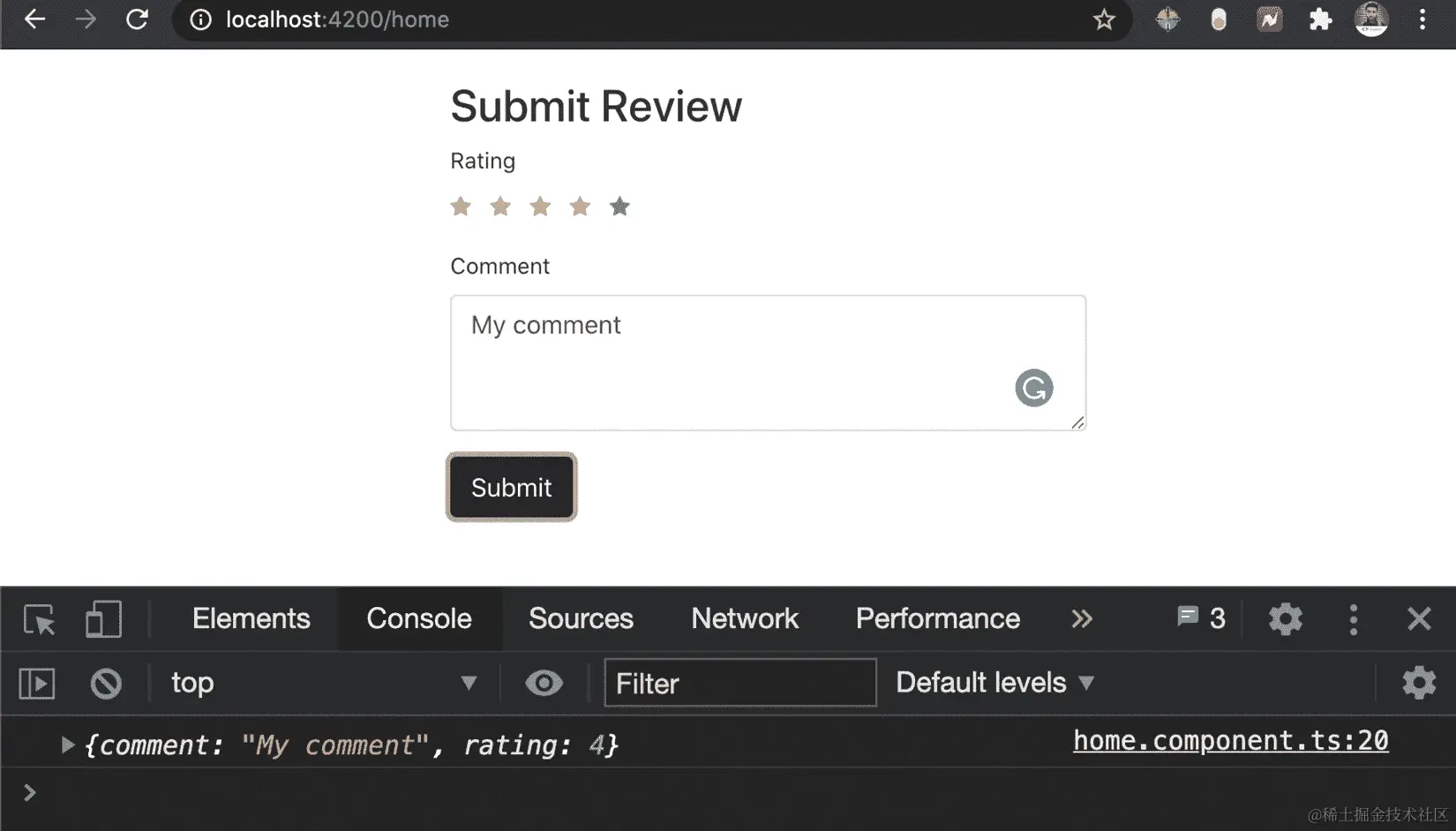Viewport: 1456px width, 831px height.
Task: Go back to the previous page
Action: (34, 19)
